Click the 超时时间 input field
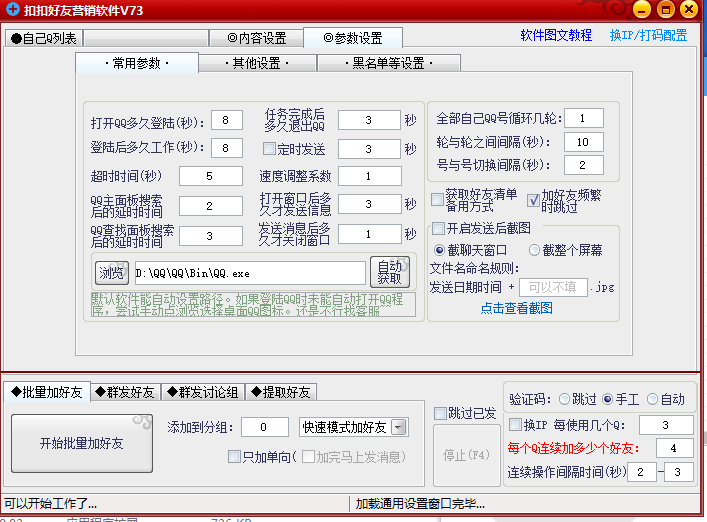The height and width of the screenshot is (522, 707). 211,176
